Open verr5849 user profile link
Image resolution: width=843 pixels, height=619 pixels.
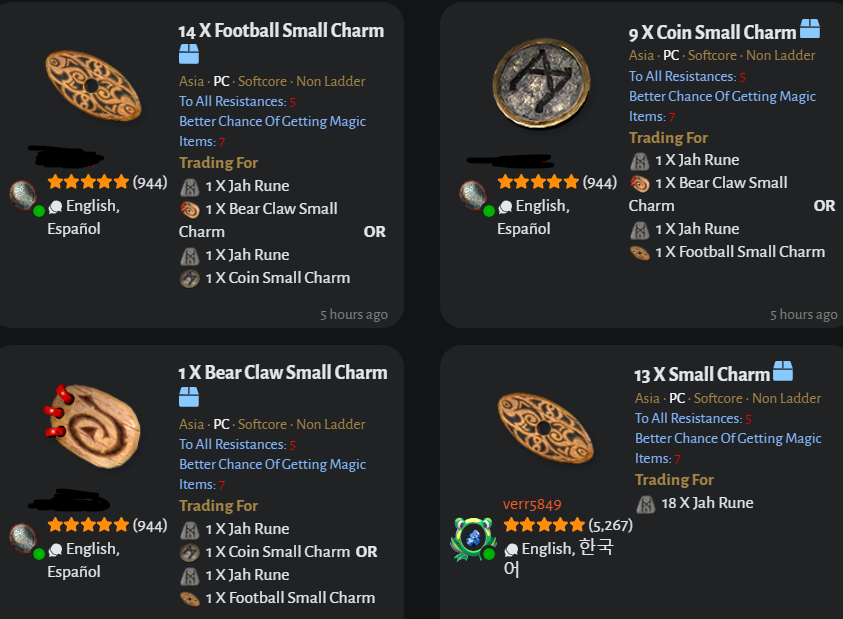(x=532, y=504)
